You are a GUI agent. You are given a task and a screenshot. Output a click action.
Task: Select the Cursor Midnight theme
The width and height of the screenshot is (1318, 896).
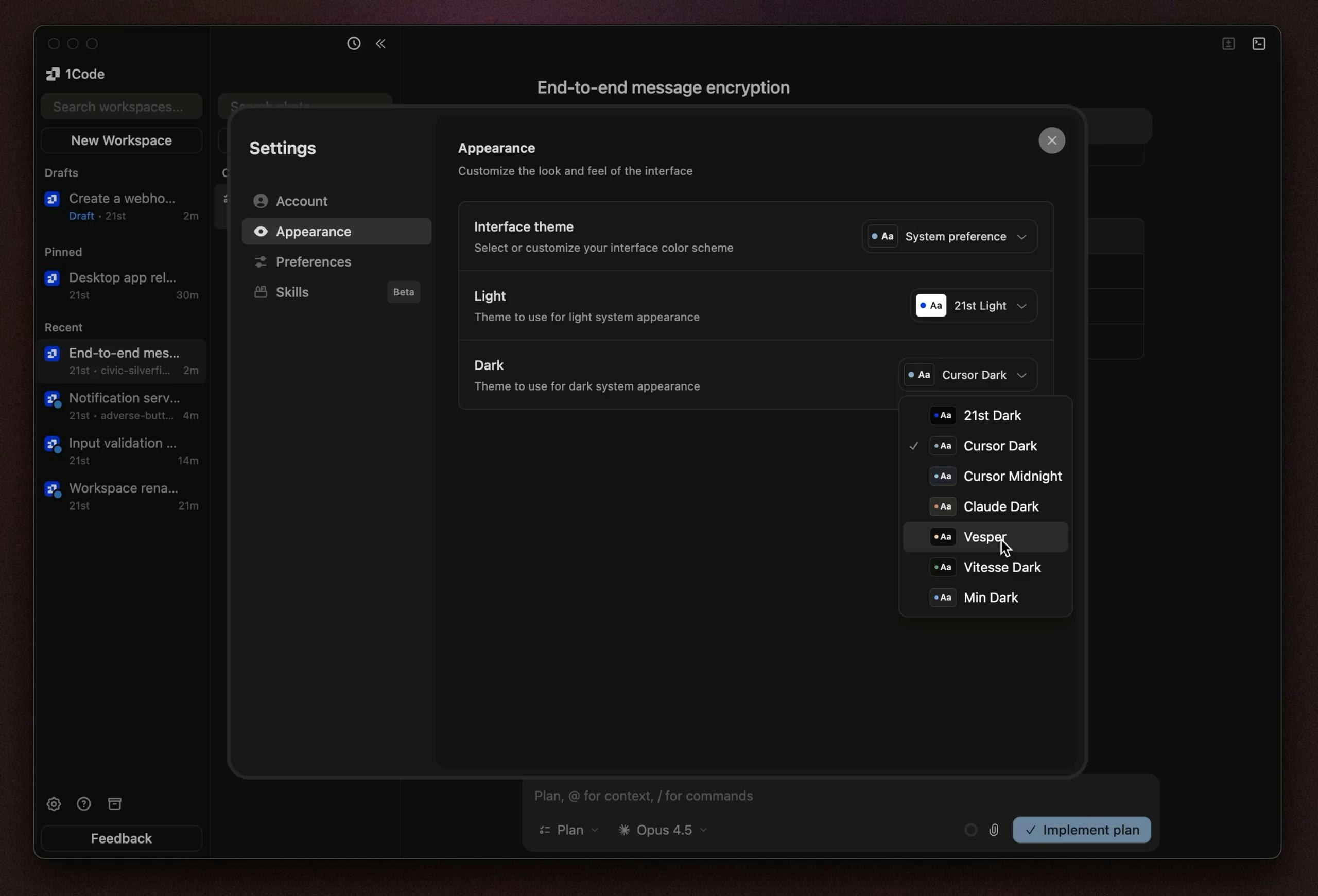click(x=1013, y=476)
